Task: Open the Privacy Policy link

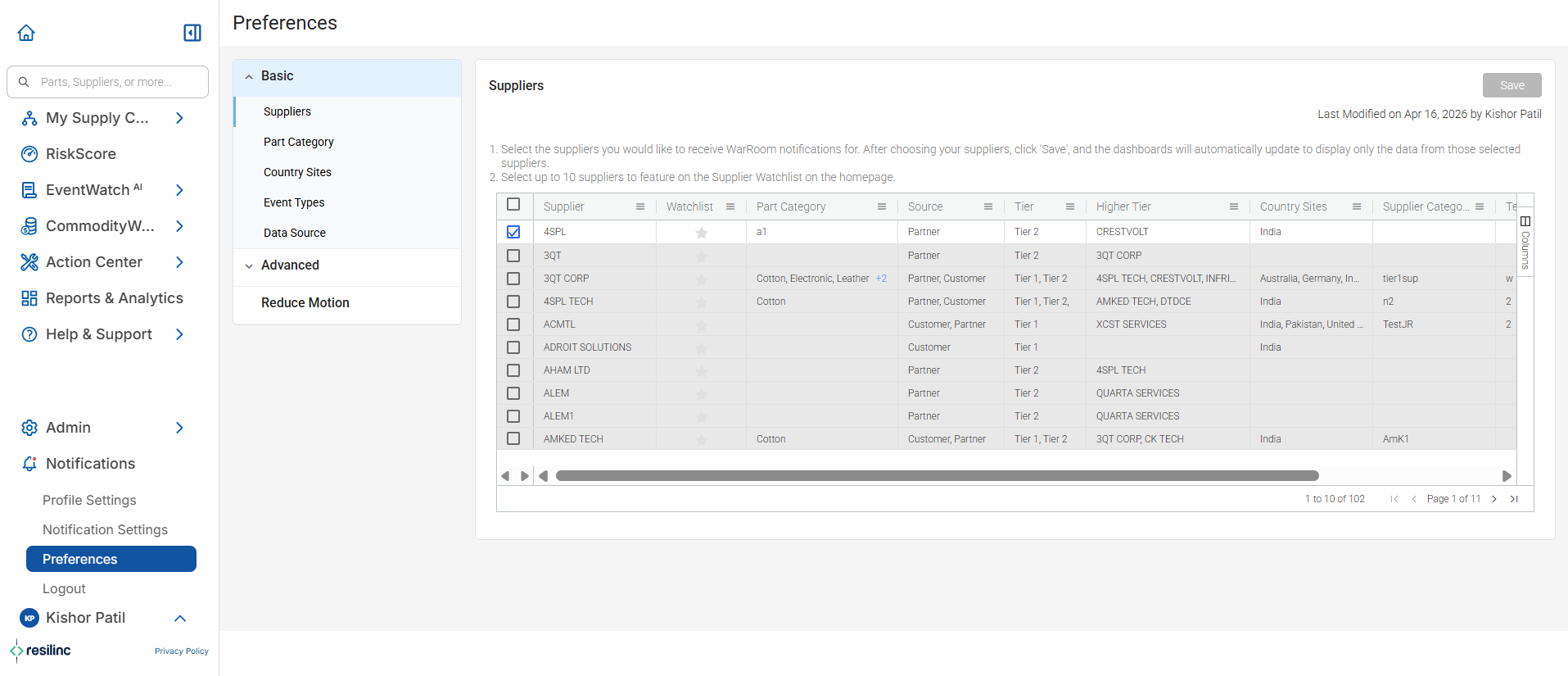Action: pyautogui.click(x=182, y=651)
